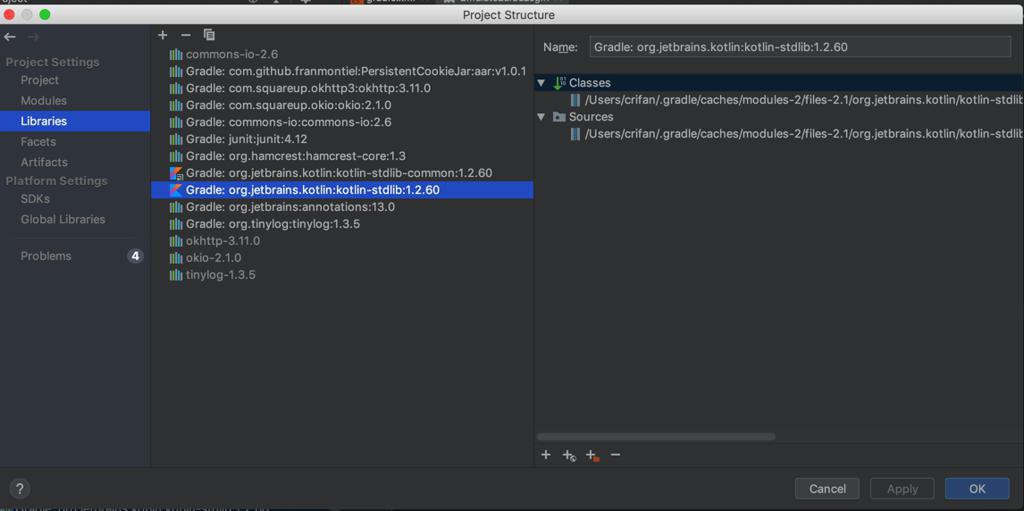
Task: Click the add library plus icon
Action: click(163, 35)
